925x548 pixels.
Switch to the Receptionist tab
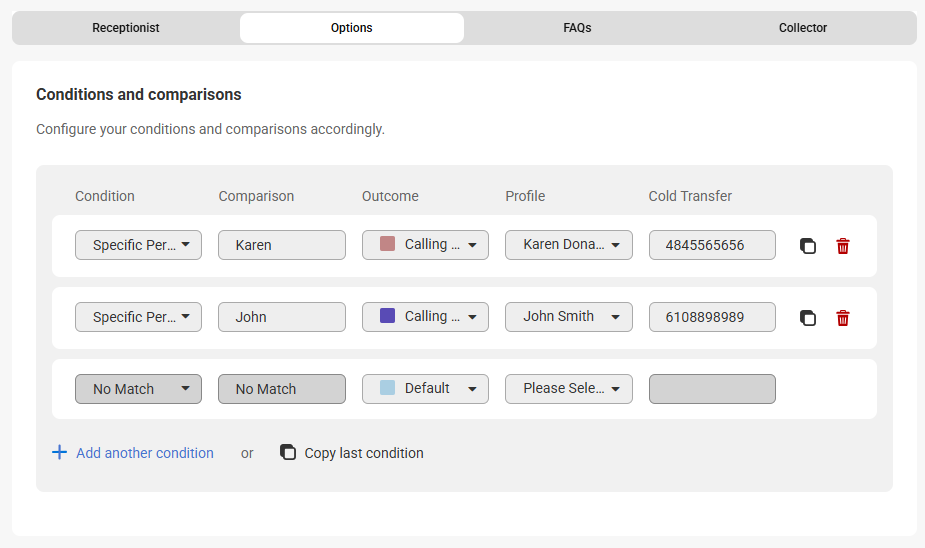coord(126,28)
